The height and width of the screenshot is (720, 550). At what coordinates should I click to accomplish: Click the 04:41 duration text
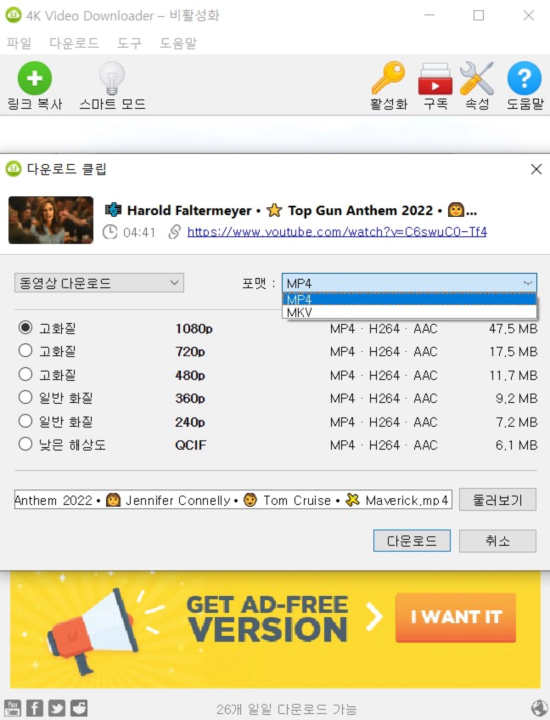point(139,232)
